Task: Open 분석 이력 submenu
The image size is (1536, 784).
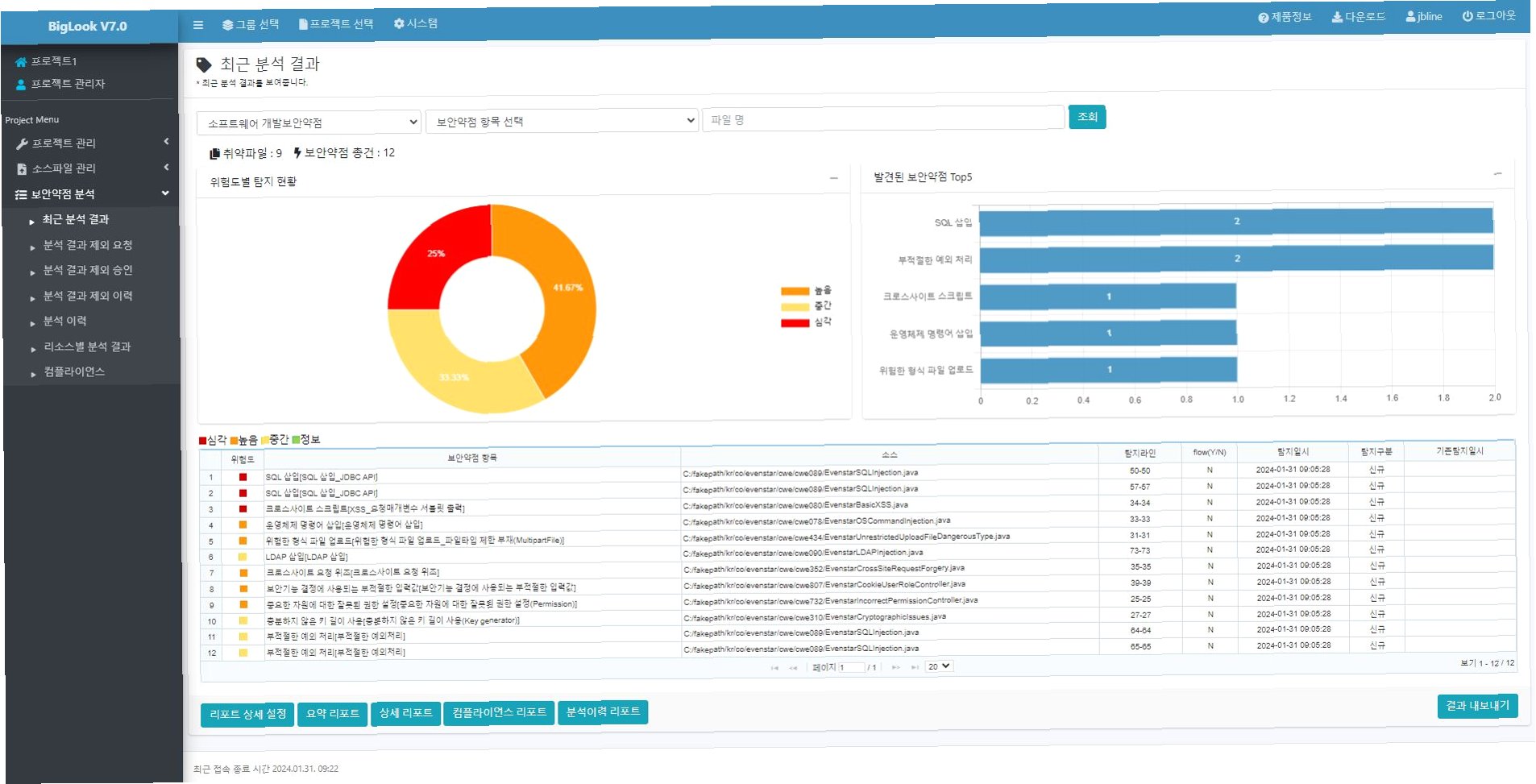Action: pyautogui.click(x=65, y=321)
